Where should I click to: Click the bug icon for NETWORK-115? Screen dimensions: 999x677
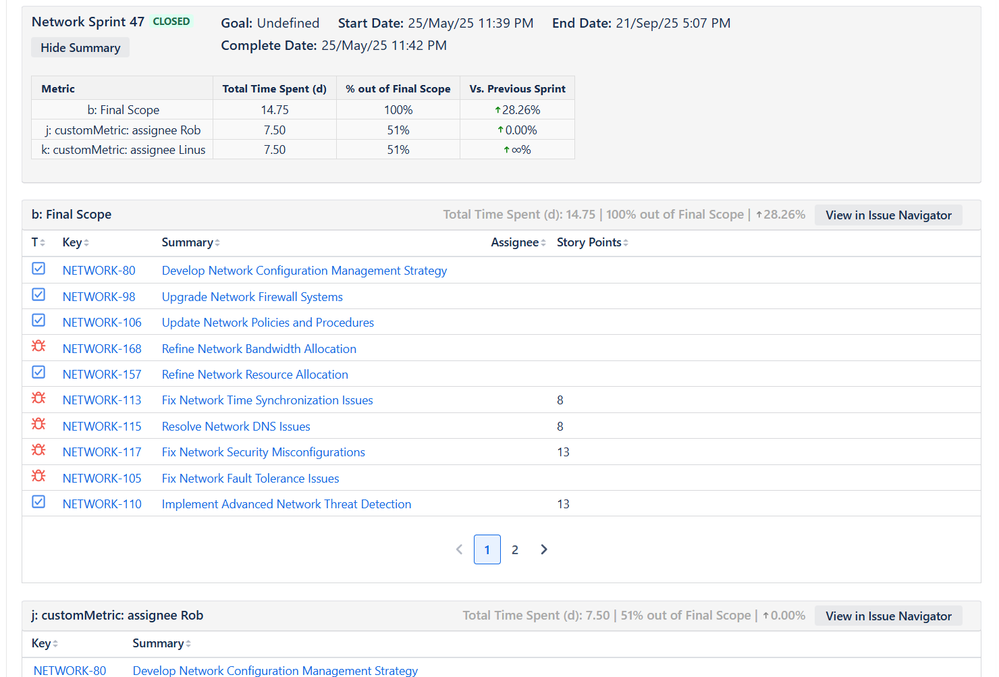point(38,424)
